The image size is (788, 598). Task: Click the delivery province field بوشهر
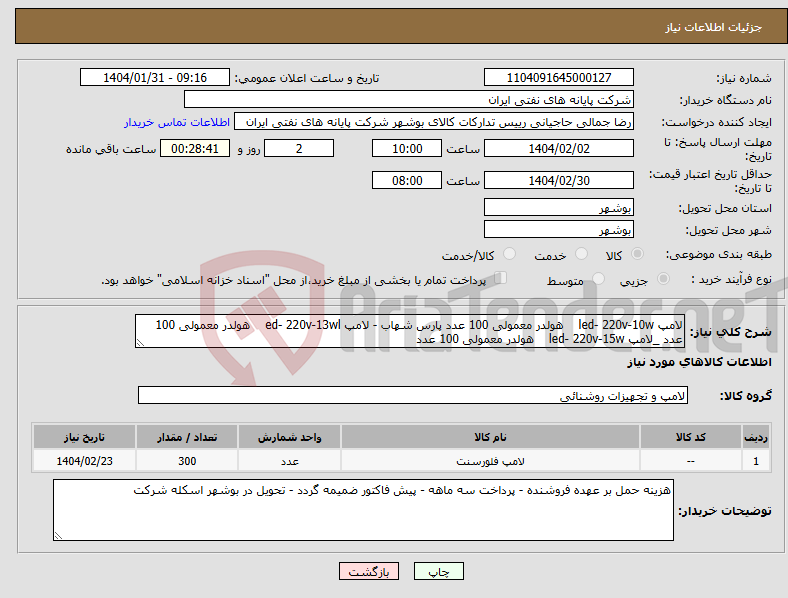tap(558, 207)
